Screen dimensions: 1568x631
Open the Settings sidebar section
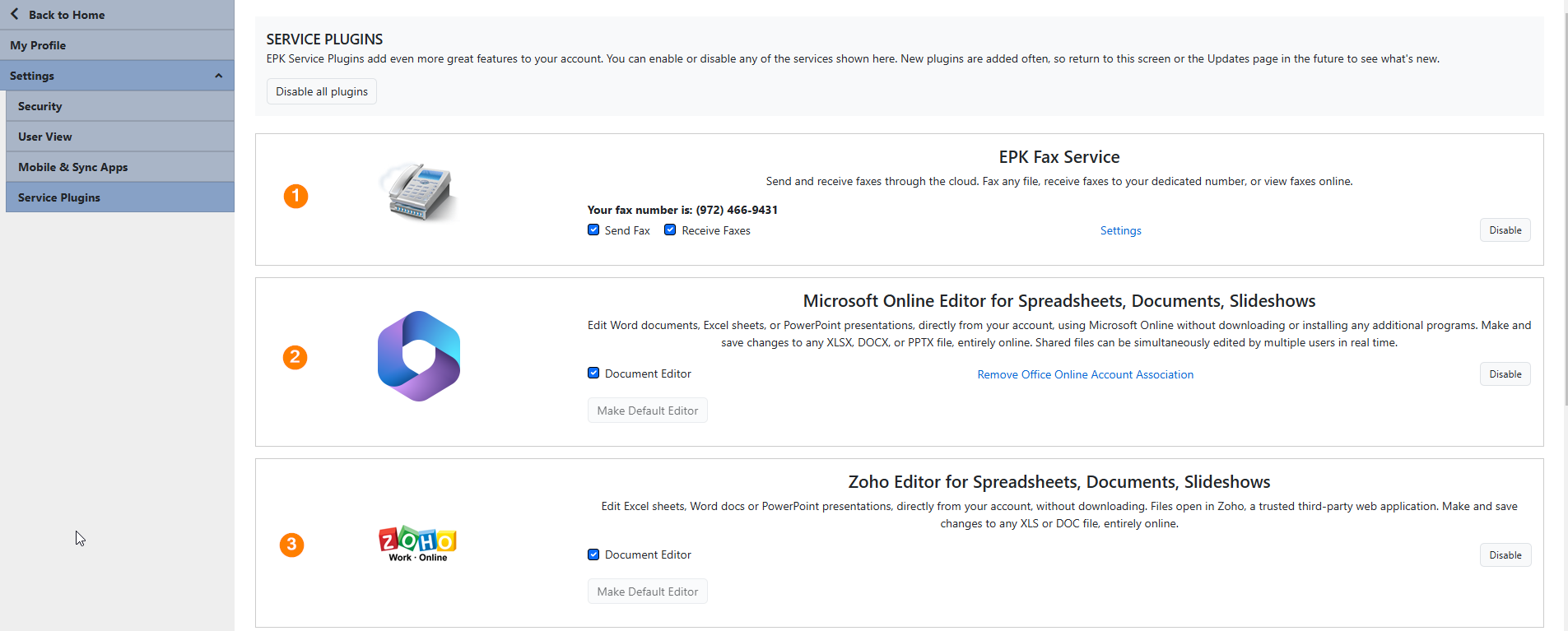click(x=117, y=76)
